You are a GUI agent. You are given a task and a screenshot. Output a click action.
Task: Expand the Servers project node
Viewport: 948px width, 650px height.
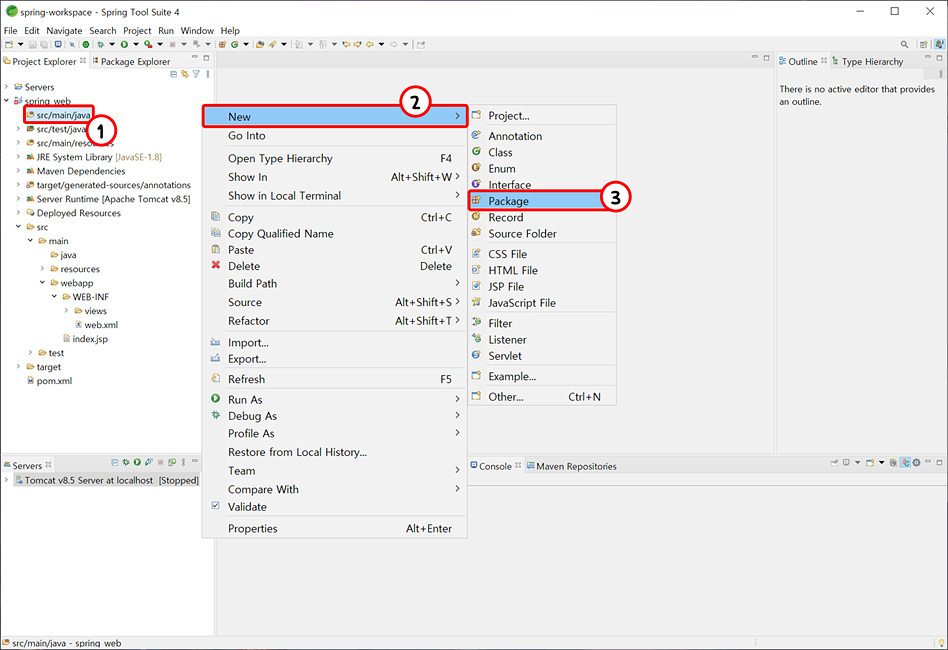pos(7,87)
